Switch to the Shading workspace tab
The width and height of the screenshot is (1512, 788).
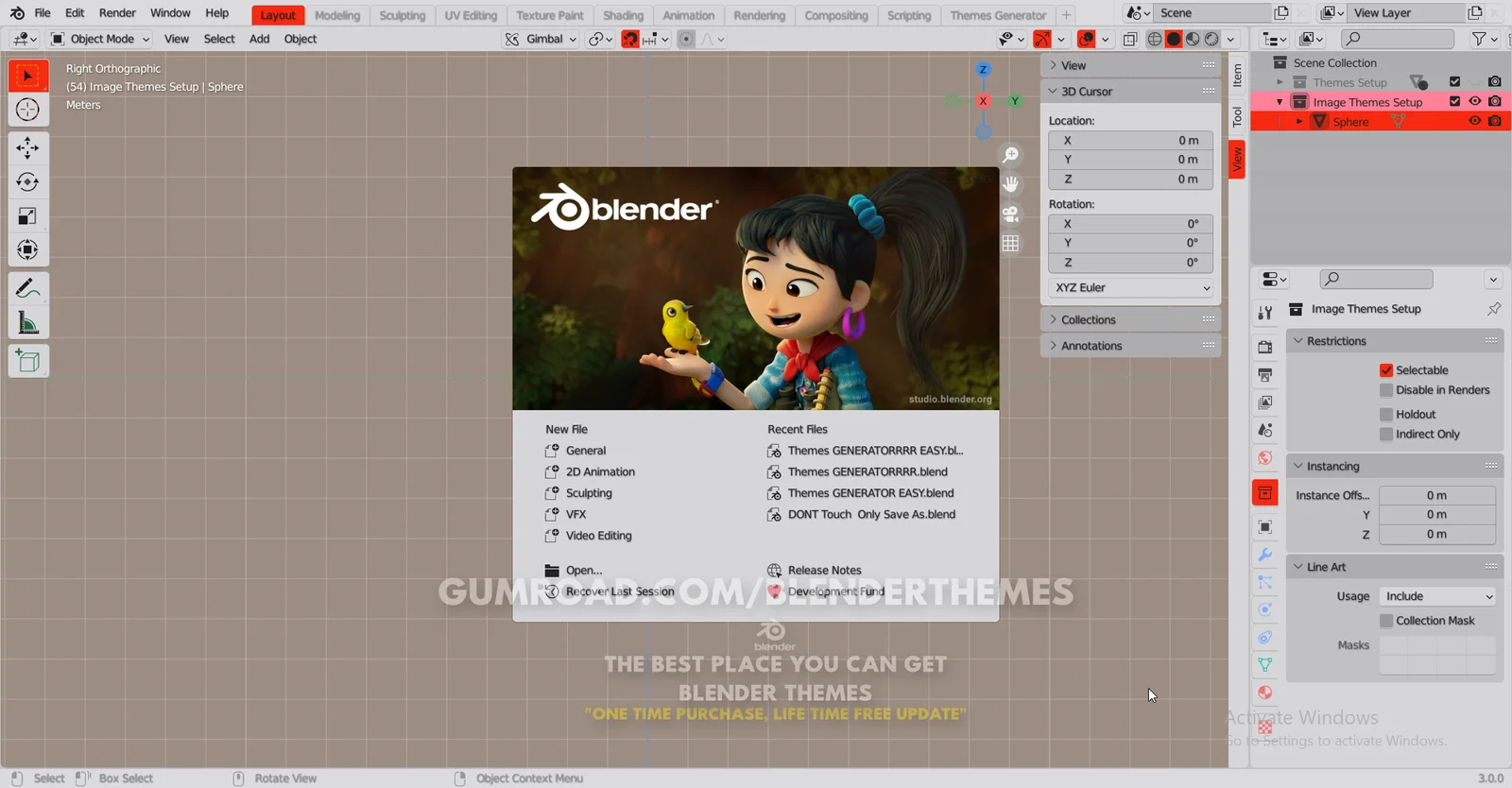coord(623,15)
